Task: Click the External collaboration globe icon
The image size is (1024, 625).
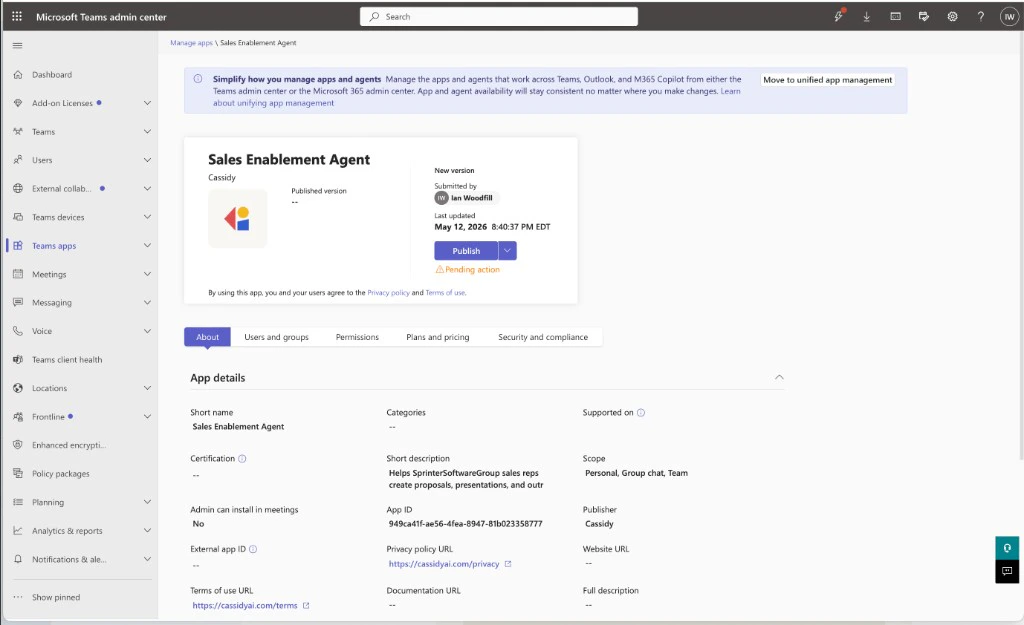Action: (x=18, y=189)
